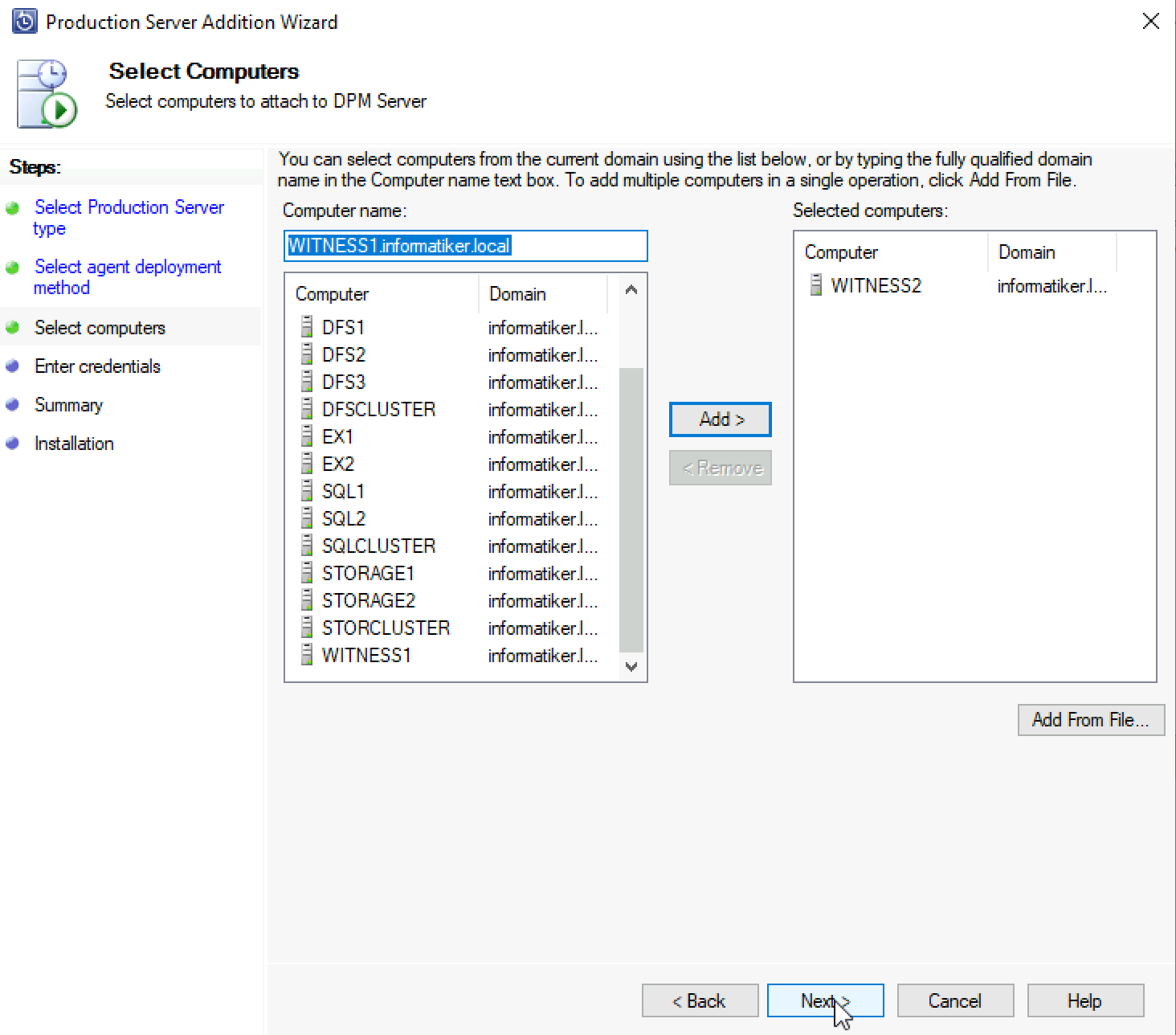Proceed with the Next > button
This screenshot has height=1035, width=1176.
click(x=826, y=1000)
